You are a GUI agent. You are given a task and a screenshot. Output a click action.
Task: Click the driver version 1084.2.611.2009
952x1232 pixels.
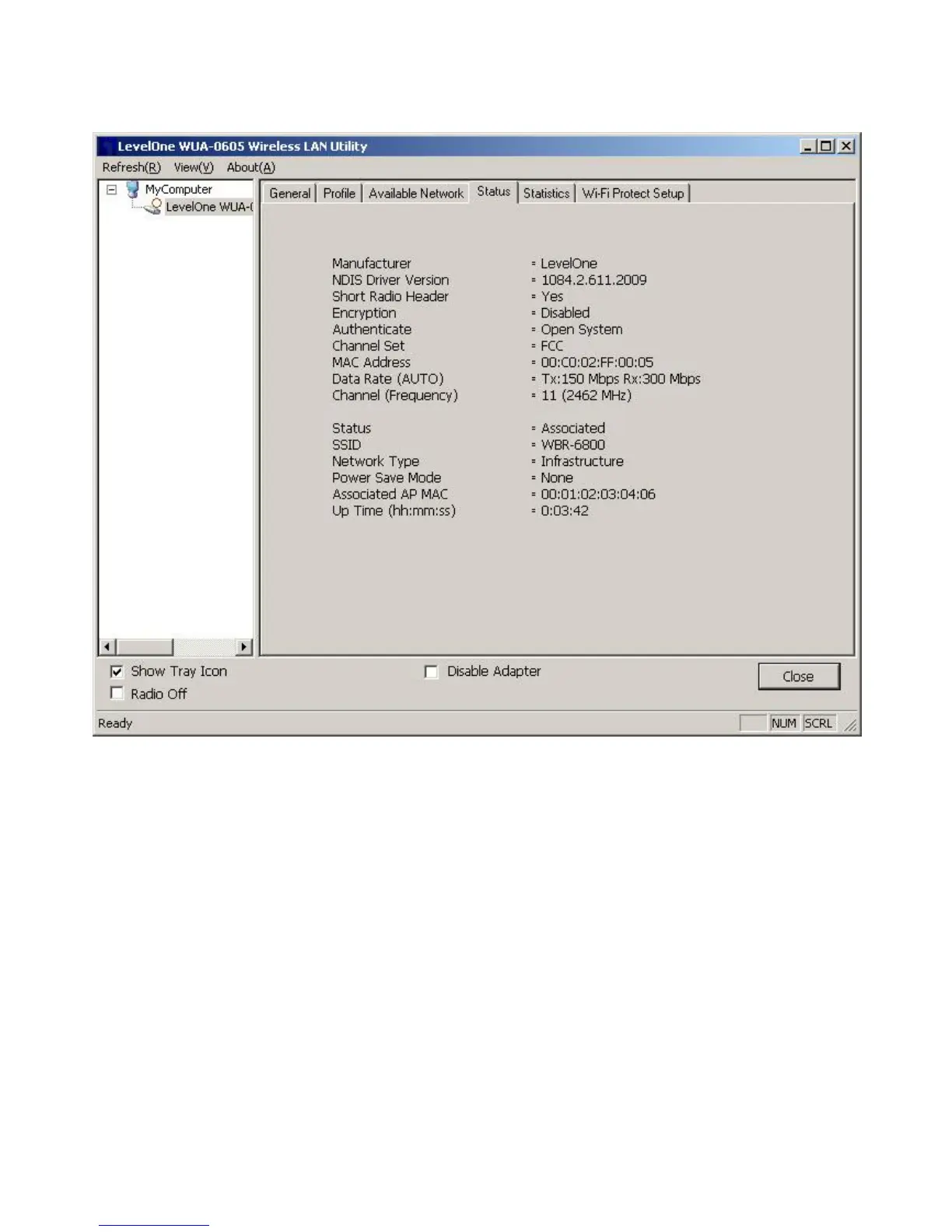[x=593, y=280]
